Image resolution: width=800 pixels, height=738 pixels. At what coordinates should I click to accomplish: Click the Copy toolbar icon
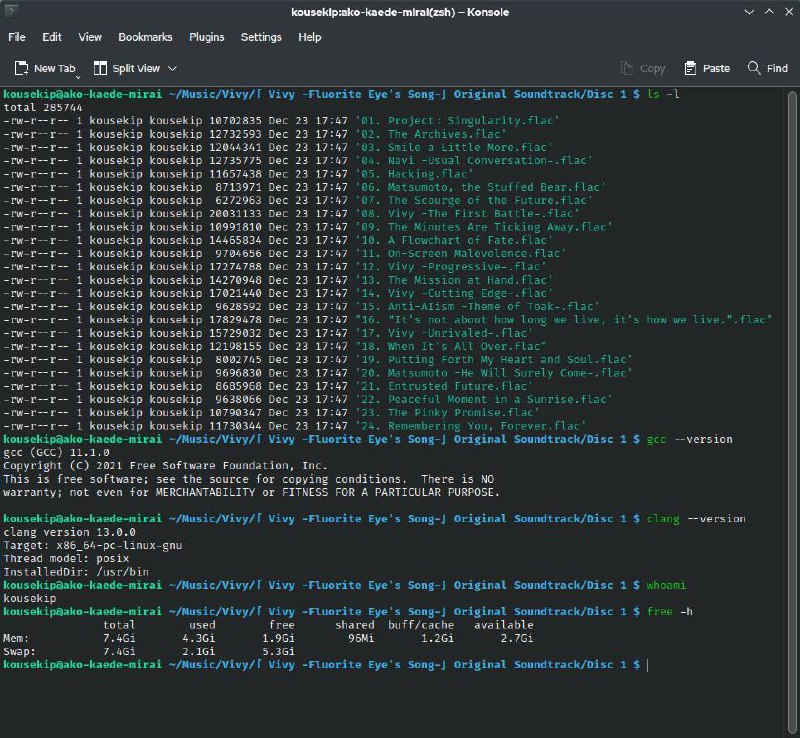pos(627,68)
